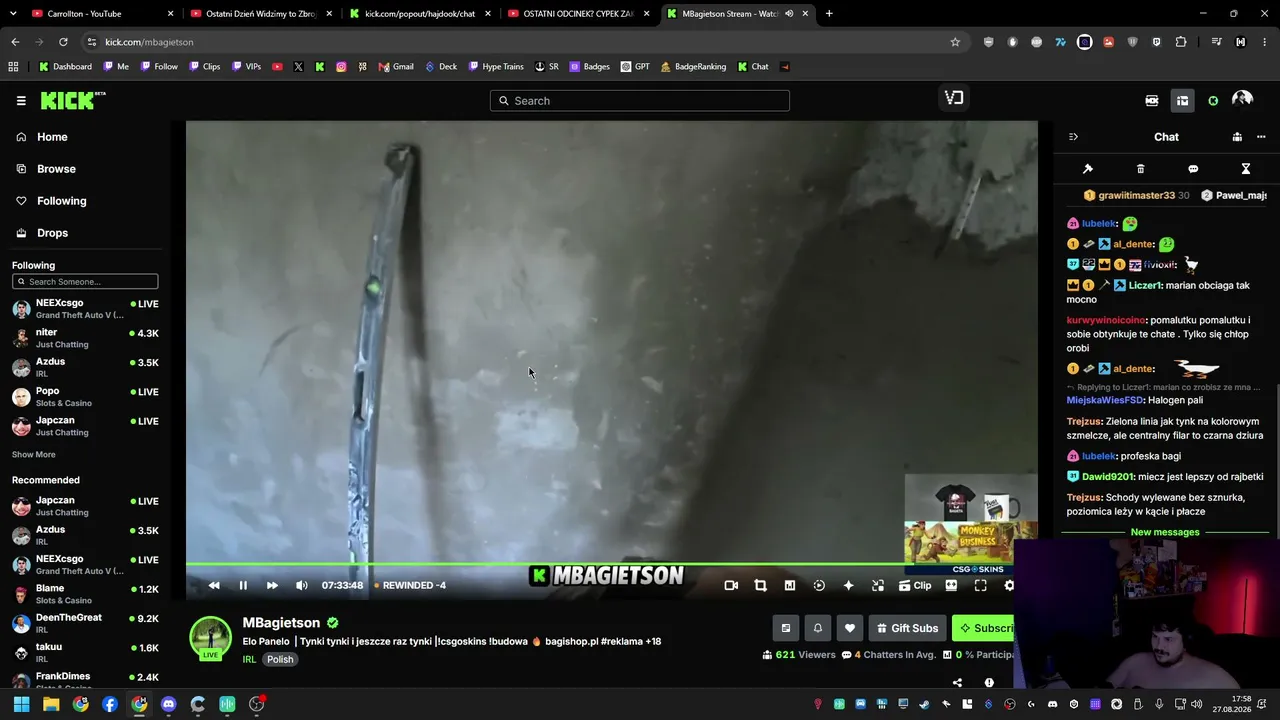
Task: Open the user profile avatar menu
Action: [1243, 100]
